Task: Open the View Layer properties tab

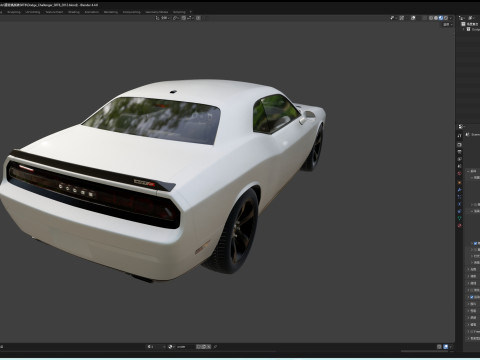Action: [460, 159]
